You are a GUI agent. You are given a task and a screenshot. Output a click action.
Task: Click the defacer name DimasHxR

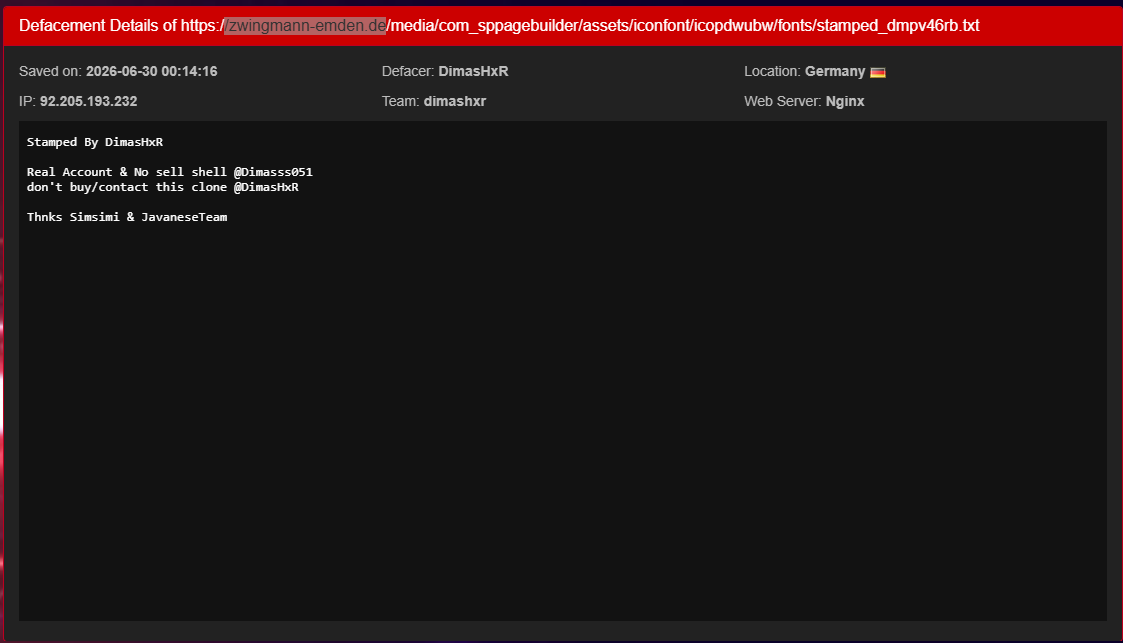473,72
